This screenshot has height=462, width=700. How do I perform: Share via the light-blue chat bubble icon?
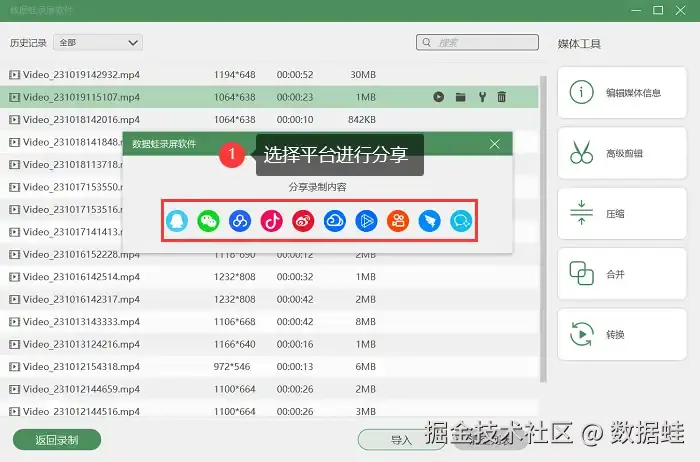tap(461, 221)
